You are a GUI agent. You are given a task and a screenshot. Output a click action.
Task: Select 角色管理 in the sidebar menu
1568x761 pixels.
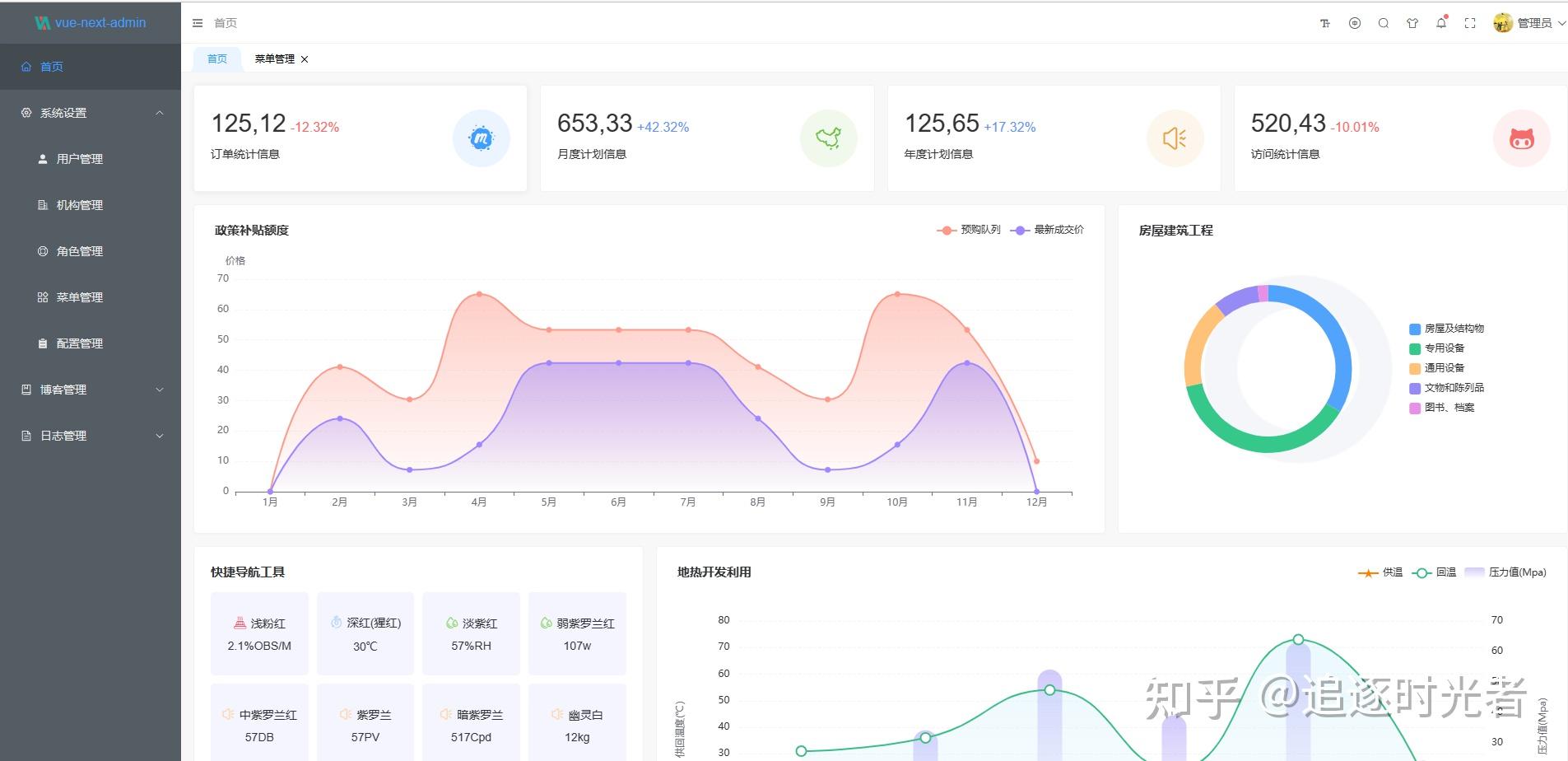(x=80, y=251)
